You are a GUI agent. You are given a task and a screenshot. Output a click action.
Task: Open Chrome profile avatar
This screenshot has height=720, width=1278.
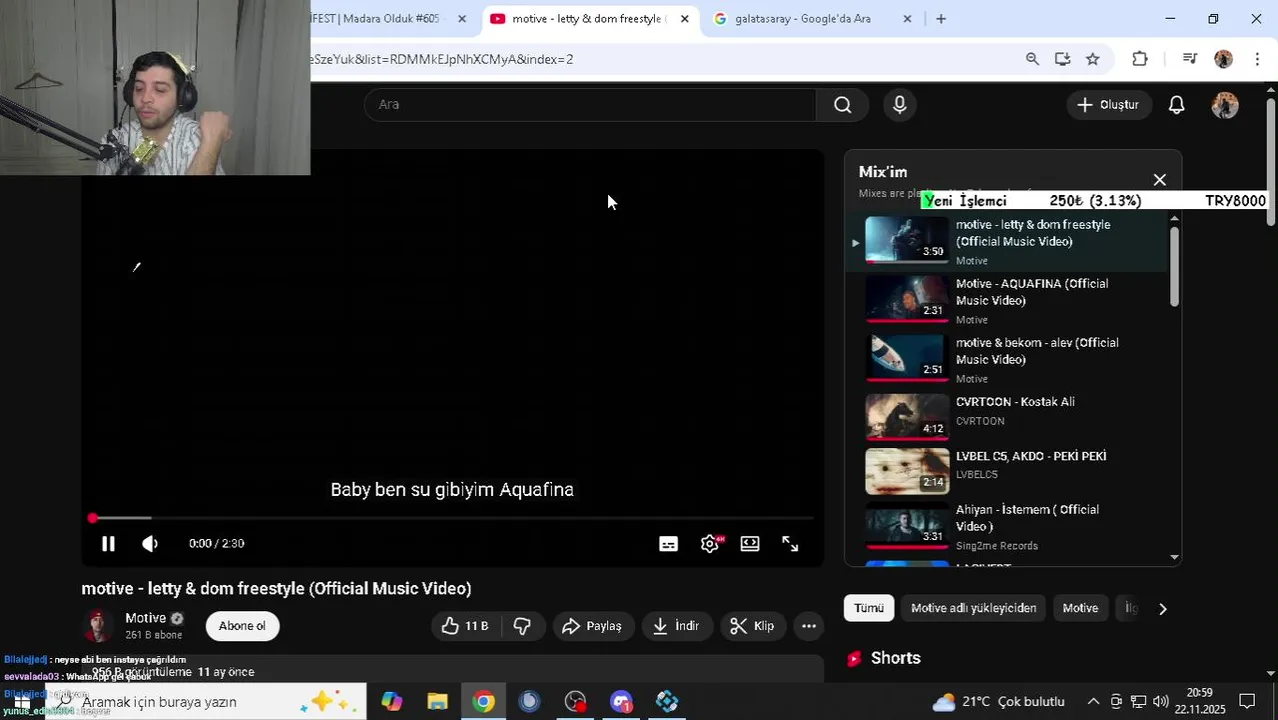tap(1223, 59)
